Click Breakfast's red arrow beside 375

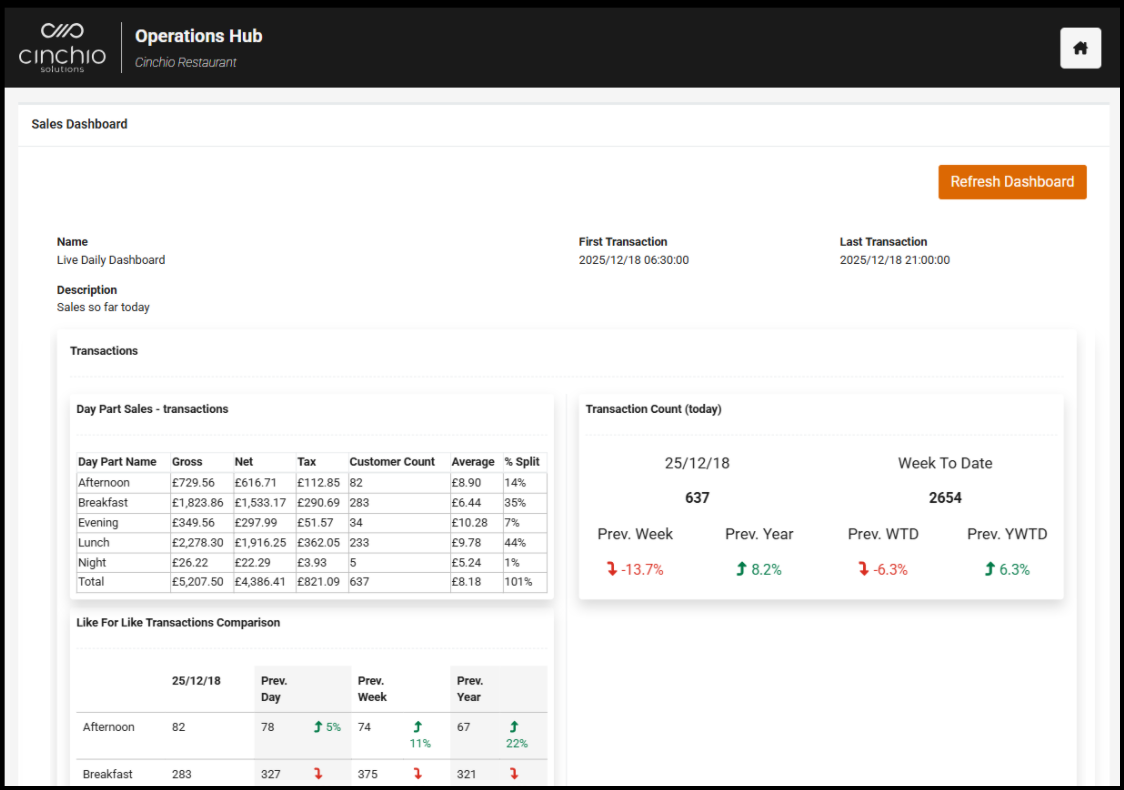(417, 774)
